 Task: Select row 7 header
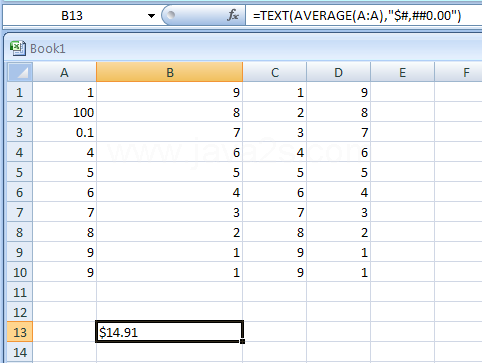pyautogui.click(x=20, y=212)
